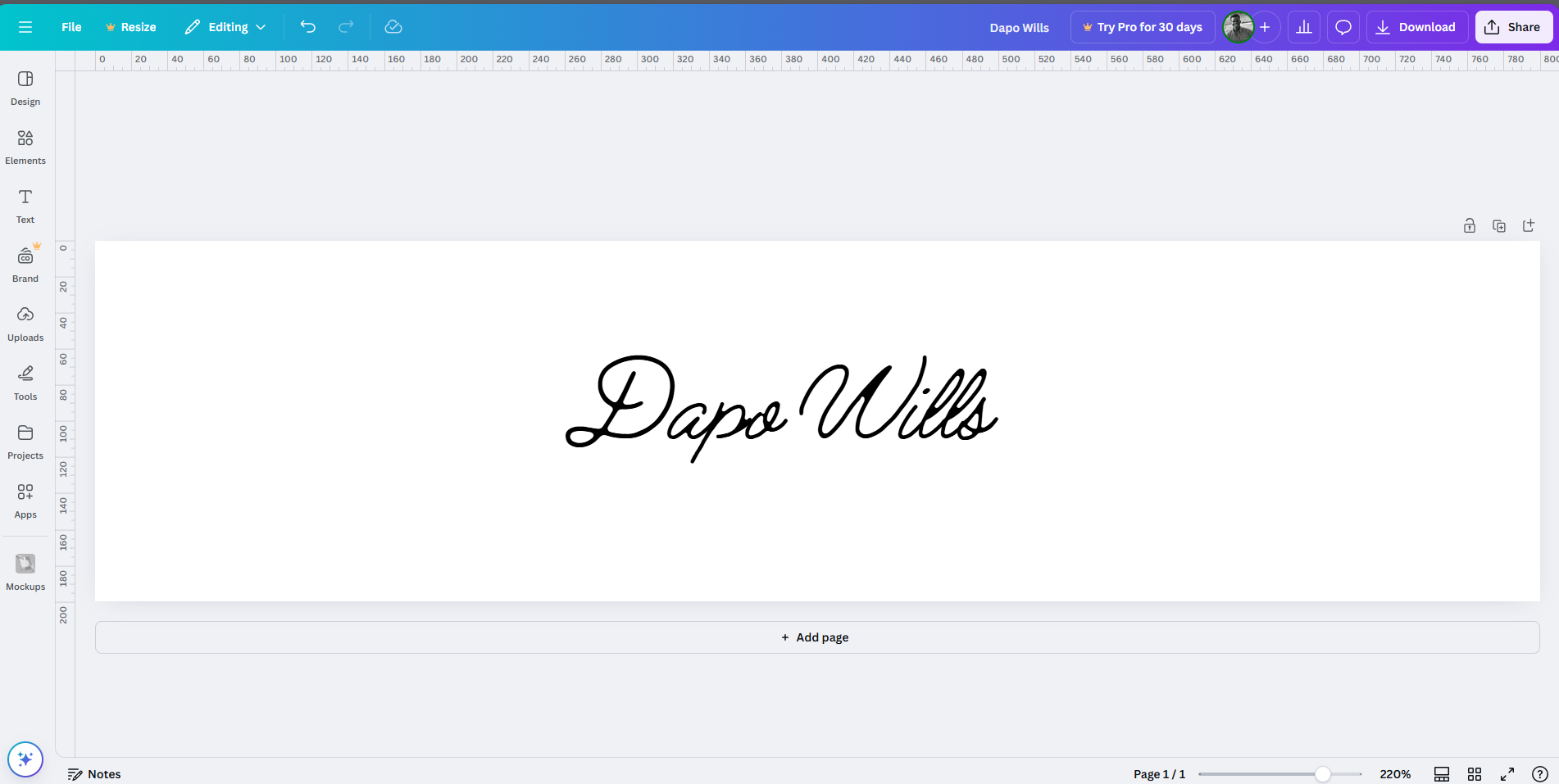Click the Undo arrow
Screen dimensions: 1559x784
[x=308, y=27]
